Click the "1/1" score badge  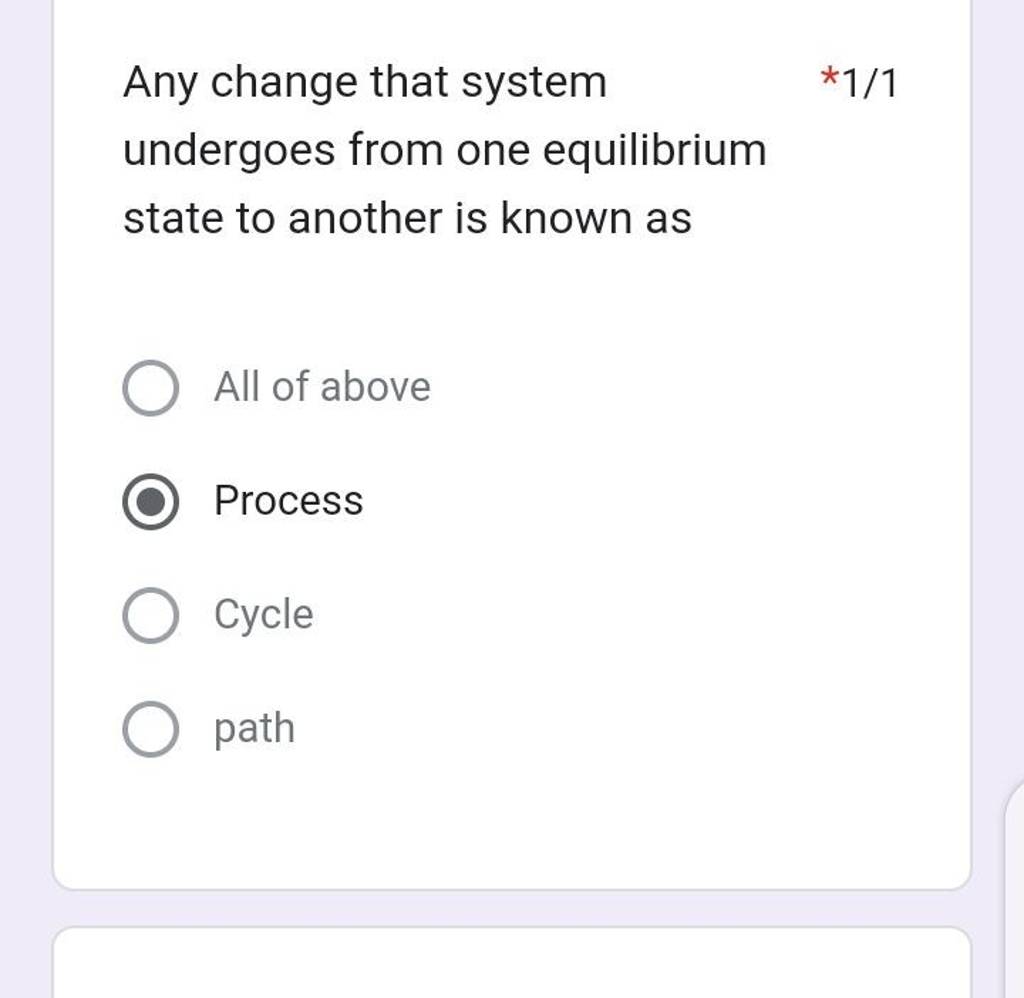[869, 83]
